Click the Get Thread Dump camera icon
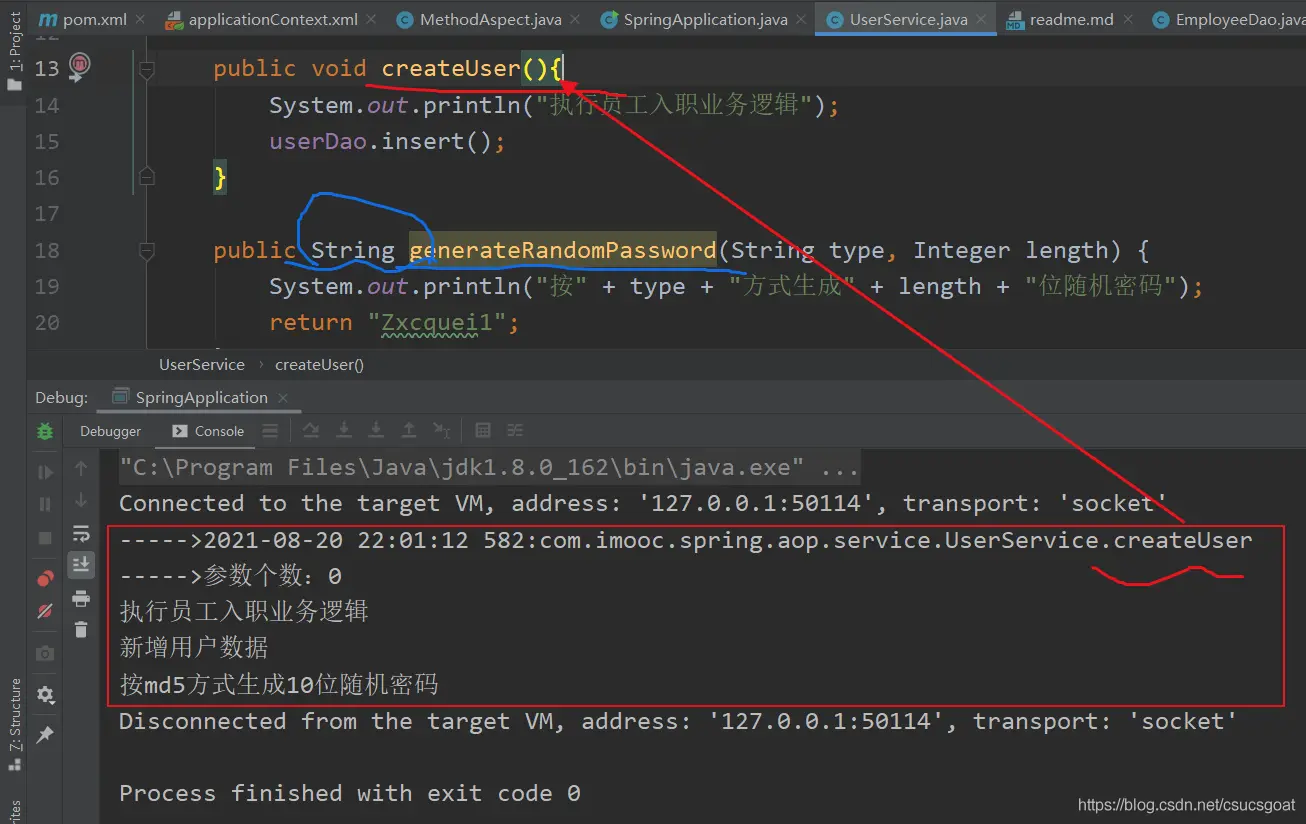Screen dimensions: 1306x824 (x=45, y=653)
